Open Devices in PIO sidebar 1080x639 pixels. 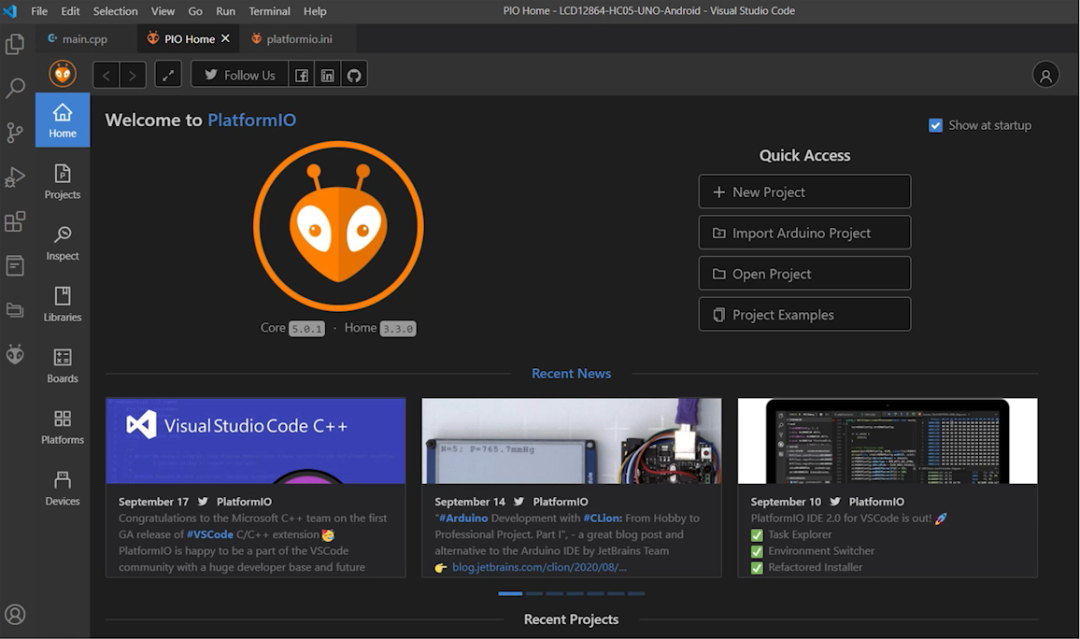(x=63, y=488)
